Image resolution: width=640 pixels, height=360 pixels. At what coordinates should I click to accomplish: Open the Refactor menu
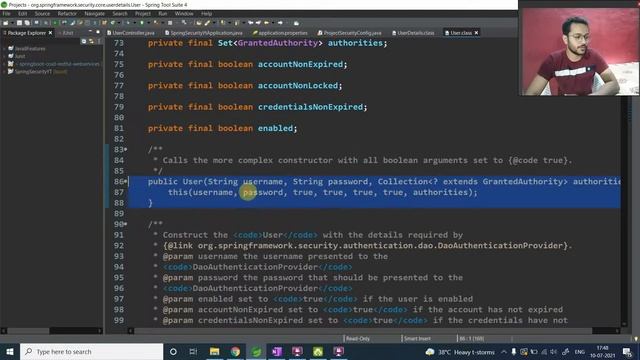pyautogui.click(x=67, y=13)
